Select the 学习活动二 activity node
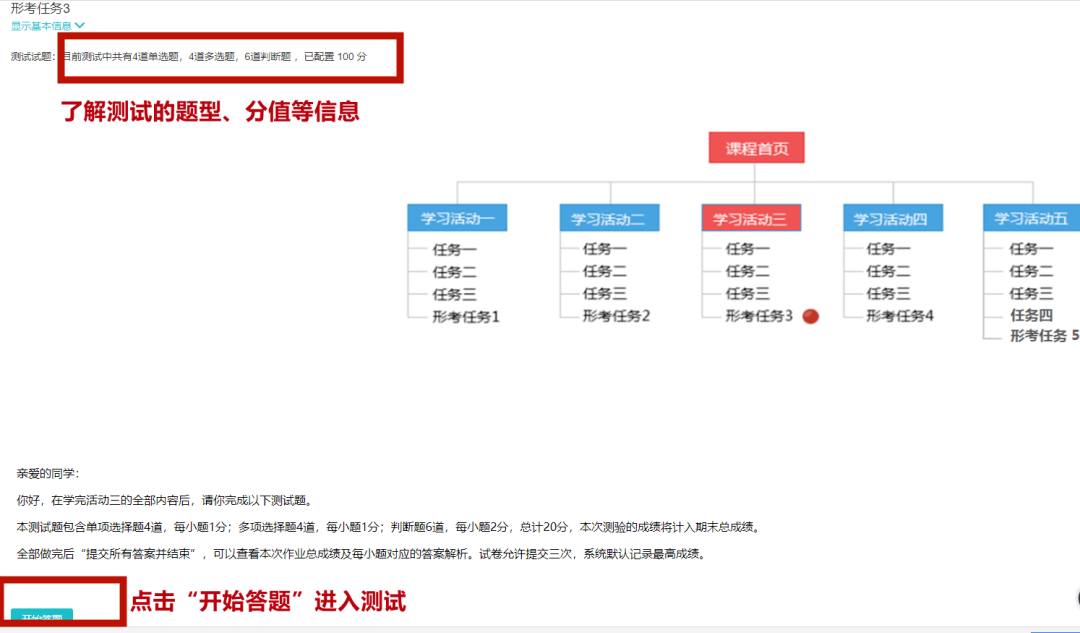Image resolution: width=1080 pixels, height=633 pixels. pos(611,217)
